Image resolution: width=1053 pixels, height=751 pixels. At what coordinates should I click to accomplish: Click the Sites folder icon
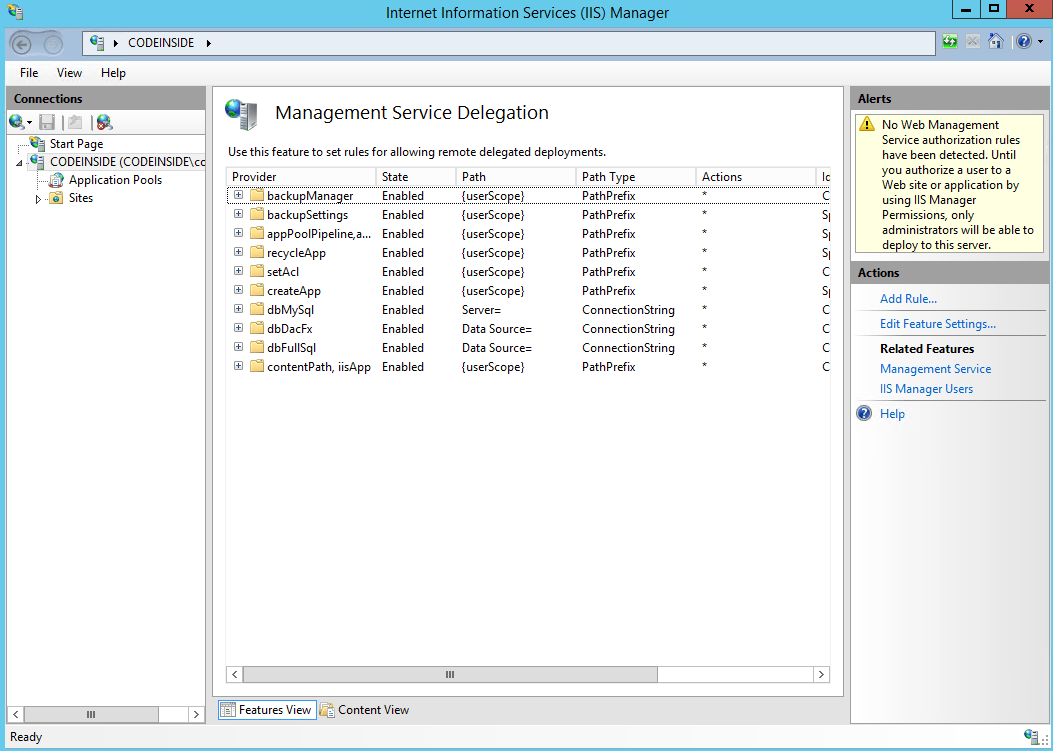(56, 198)
